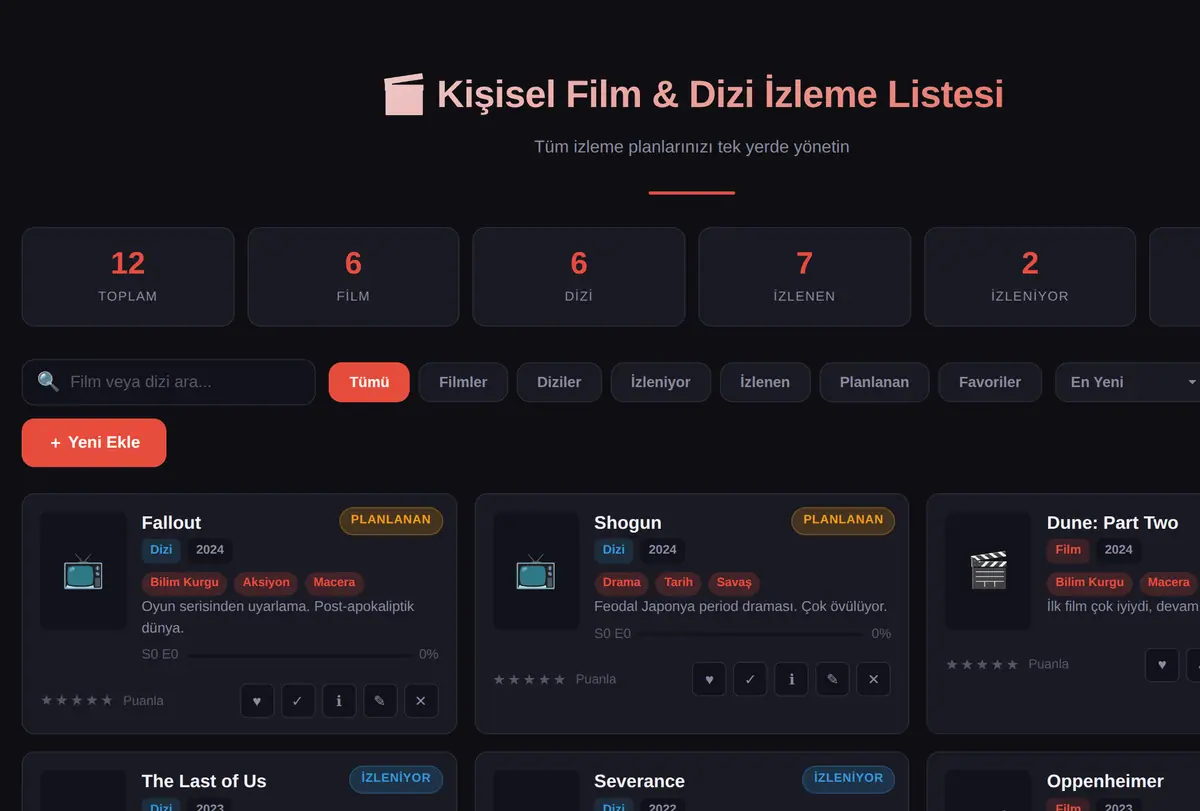Image resolution: width=1200 pixels, height=811 pixels.
Task: Click Shogun's S0 E0 episode label
Action: pyautogui.click(x=612, y=634)
